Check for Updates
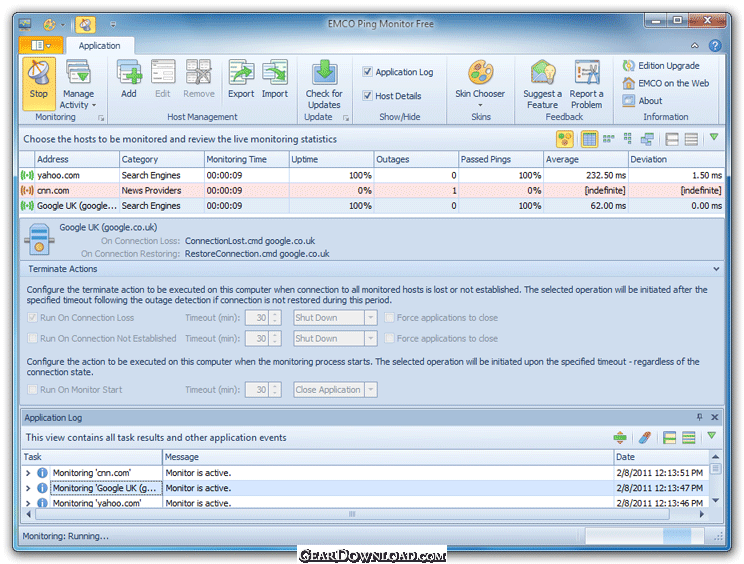 (324, 84)
